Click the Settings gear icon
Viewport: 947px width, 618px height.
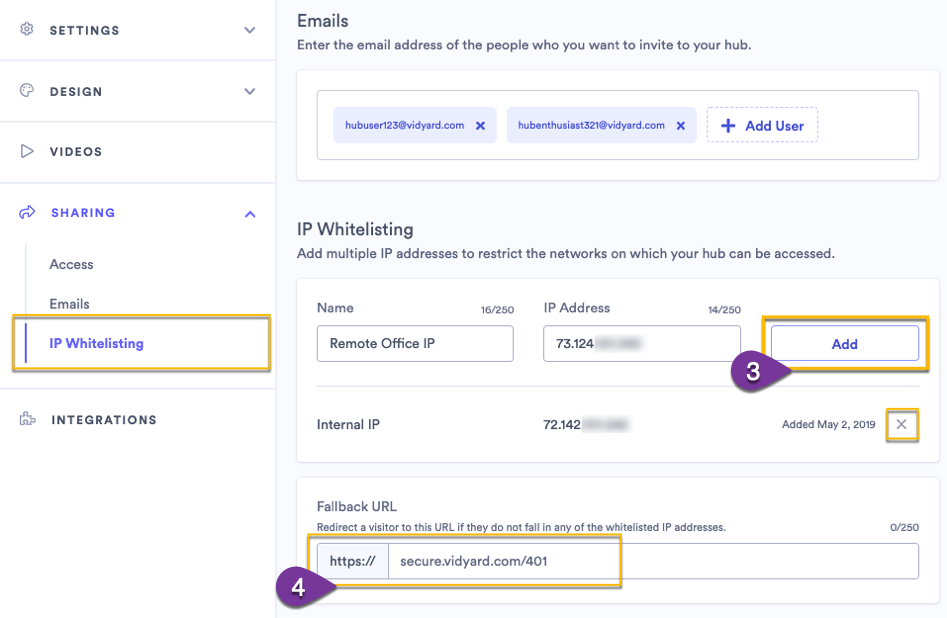27,29
